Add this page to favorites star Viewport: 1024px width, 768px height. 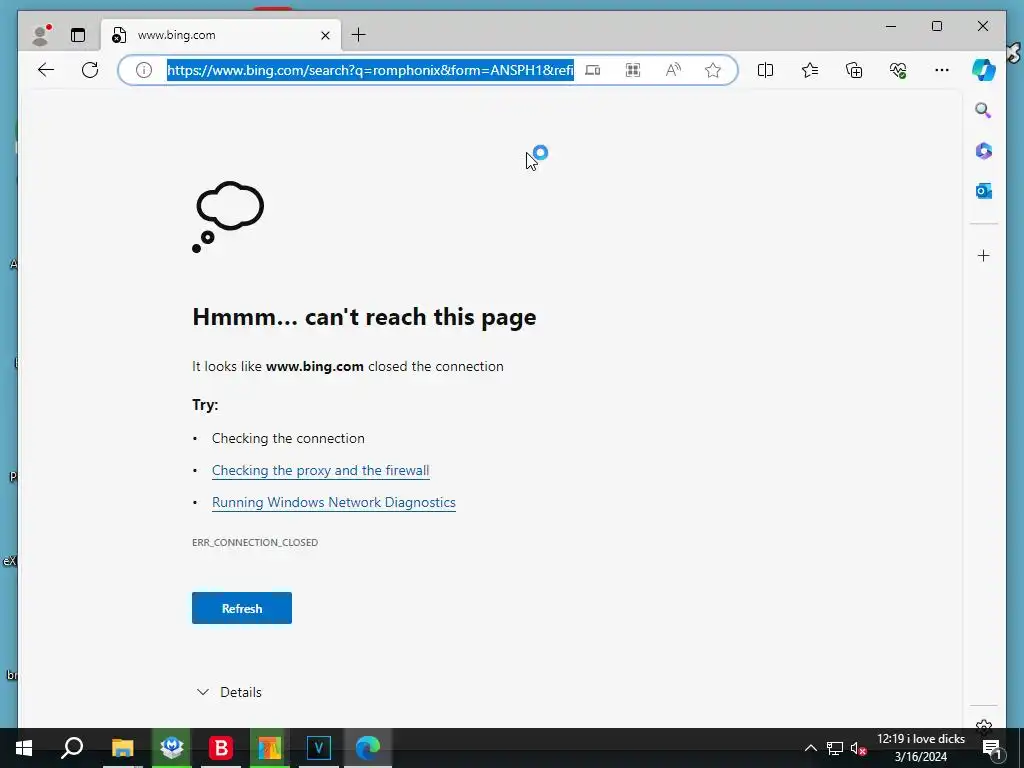click(712, 70)
